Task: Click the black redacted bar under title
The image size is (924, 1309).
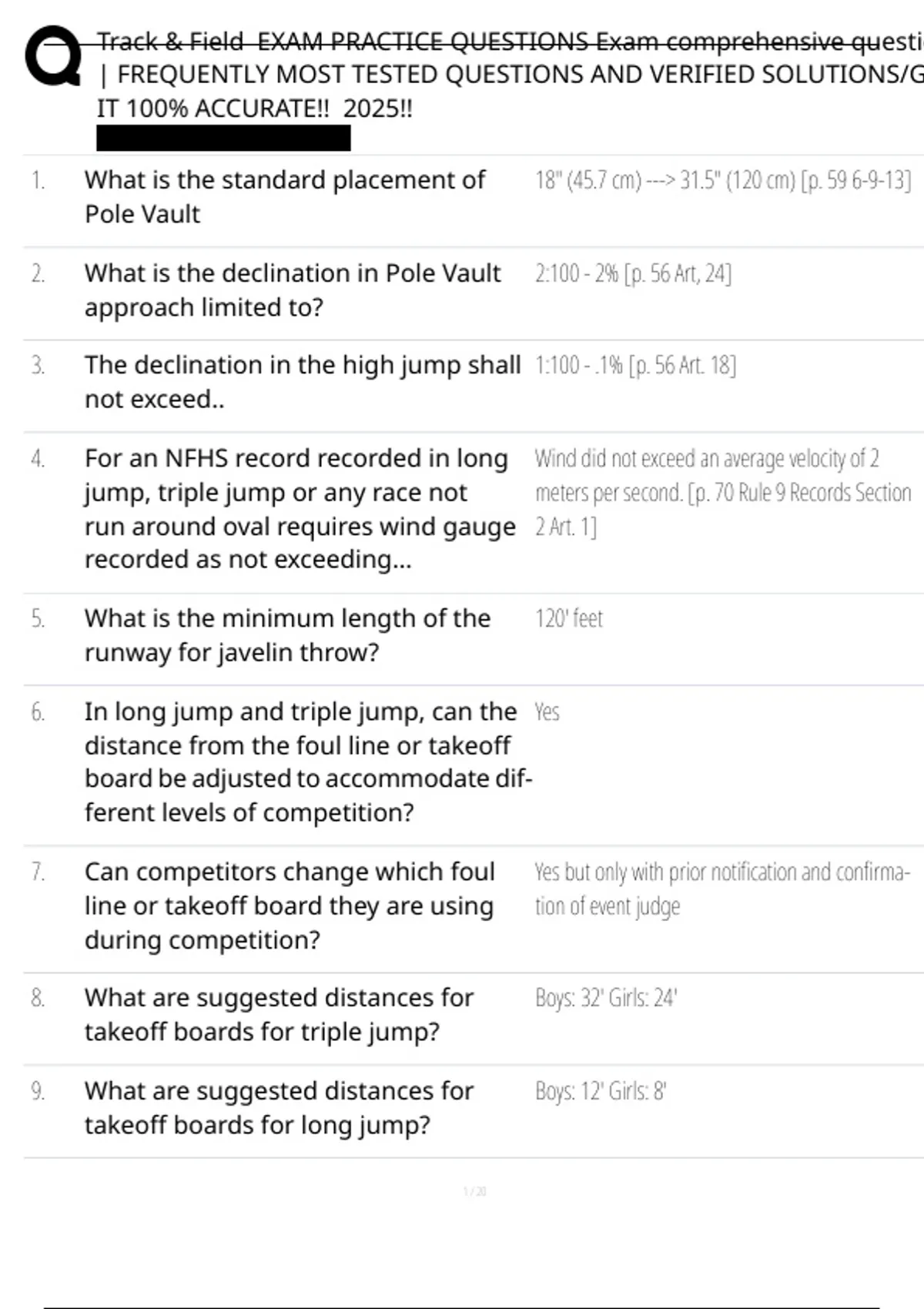Action: pyautogui.click(x=223, y=139)
